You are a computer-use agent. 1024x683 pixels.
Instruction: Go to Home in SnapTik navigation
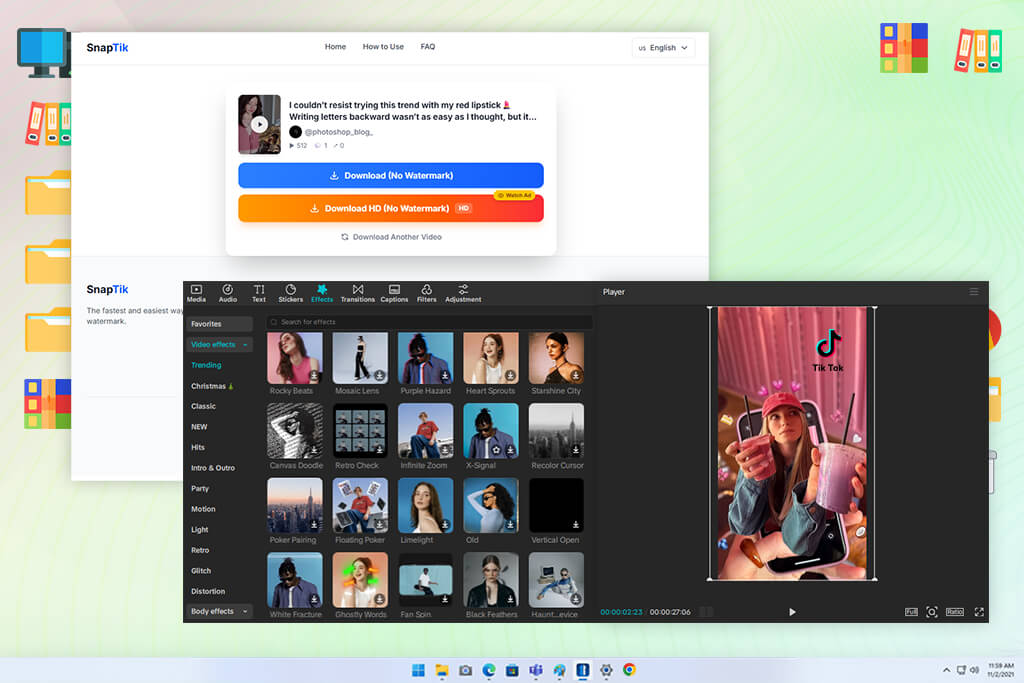point(335,46)
